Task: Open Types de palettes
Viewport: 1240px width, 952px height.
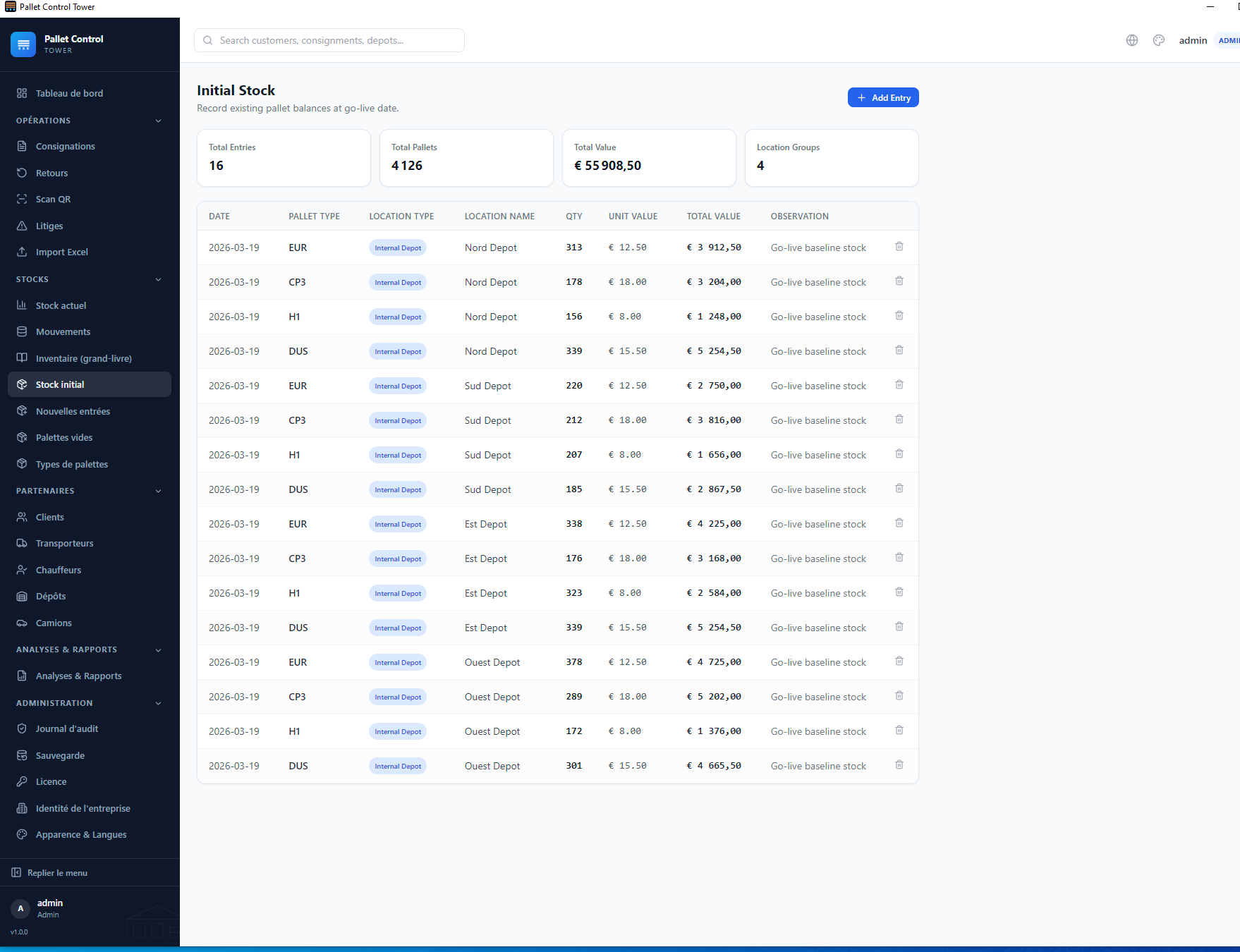Action: [x=90, y=464]
